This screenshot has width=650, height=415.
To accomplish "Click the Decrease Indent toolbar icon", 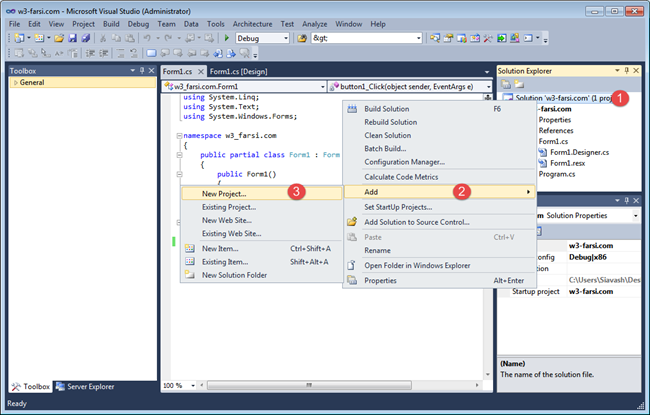I will tap(90, 53).
